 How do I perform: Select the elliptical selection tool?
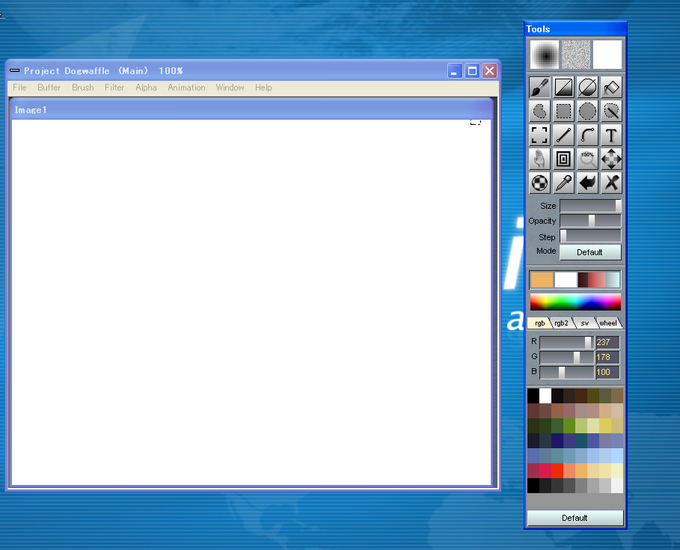587,111
